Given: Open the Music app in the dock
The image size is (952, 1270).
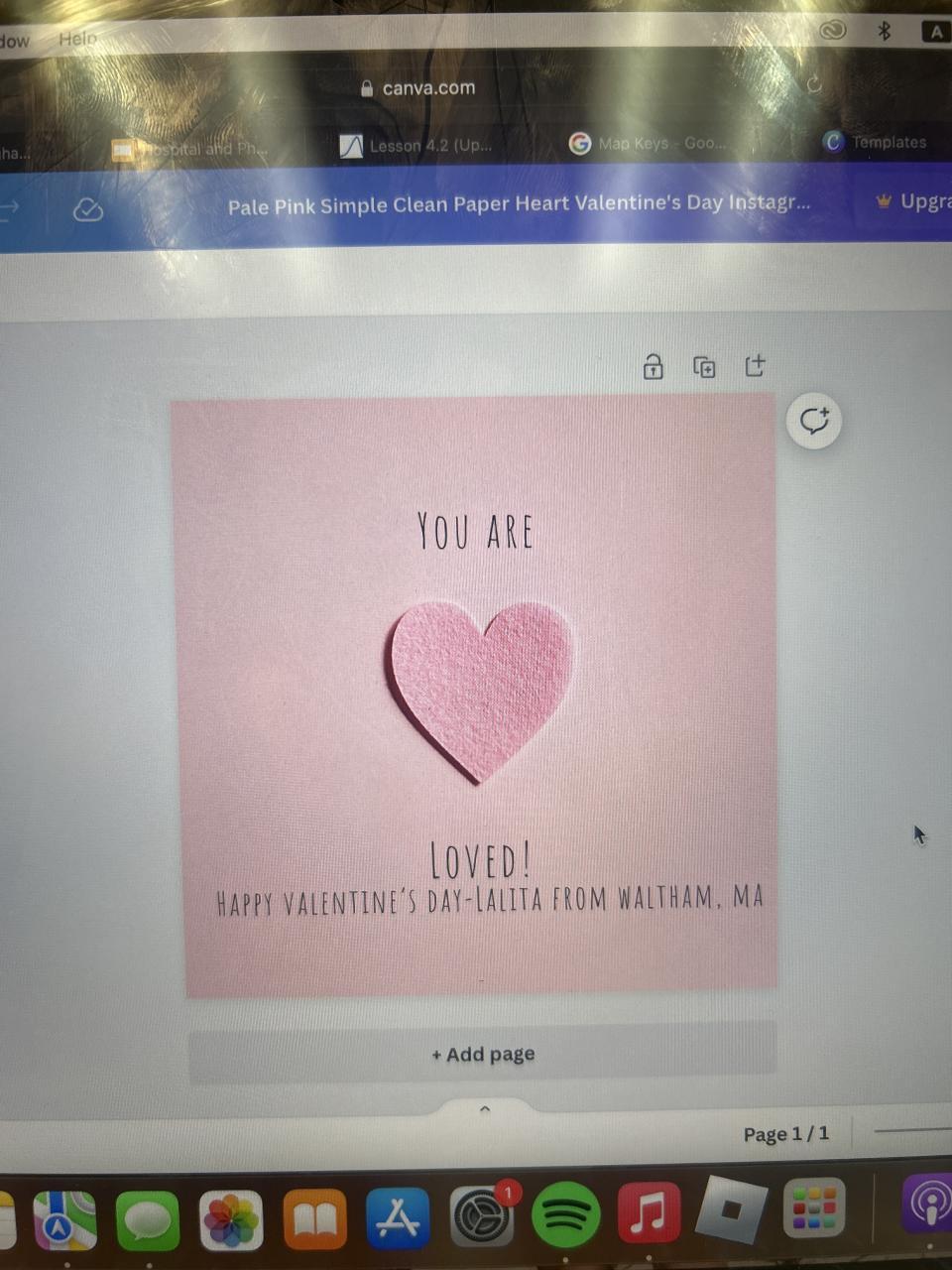Looking at the screenshot, I should pyautogui.click(x=649, y=1212).
